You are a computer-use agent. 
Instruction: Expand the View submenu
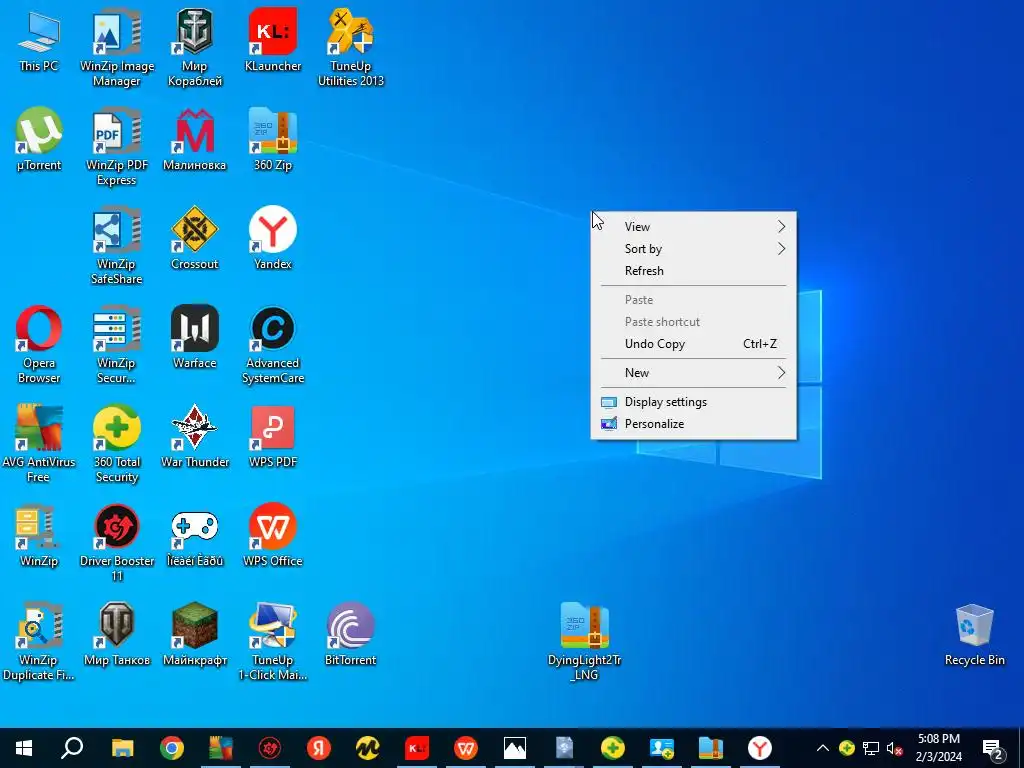[x=694, y=227]
